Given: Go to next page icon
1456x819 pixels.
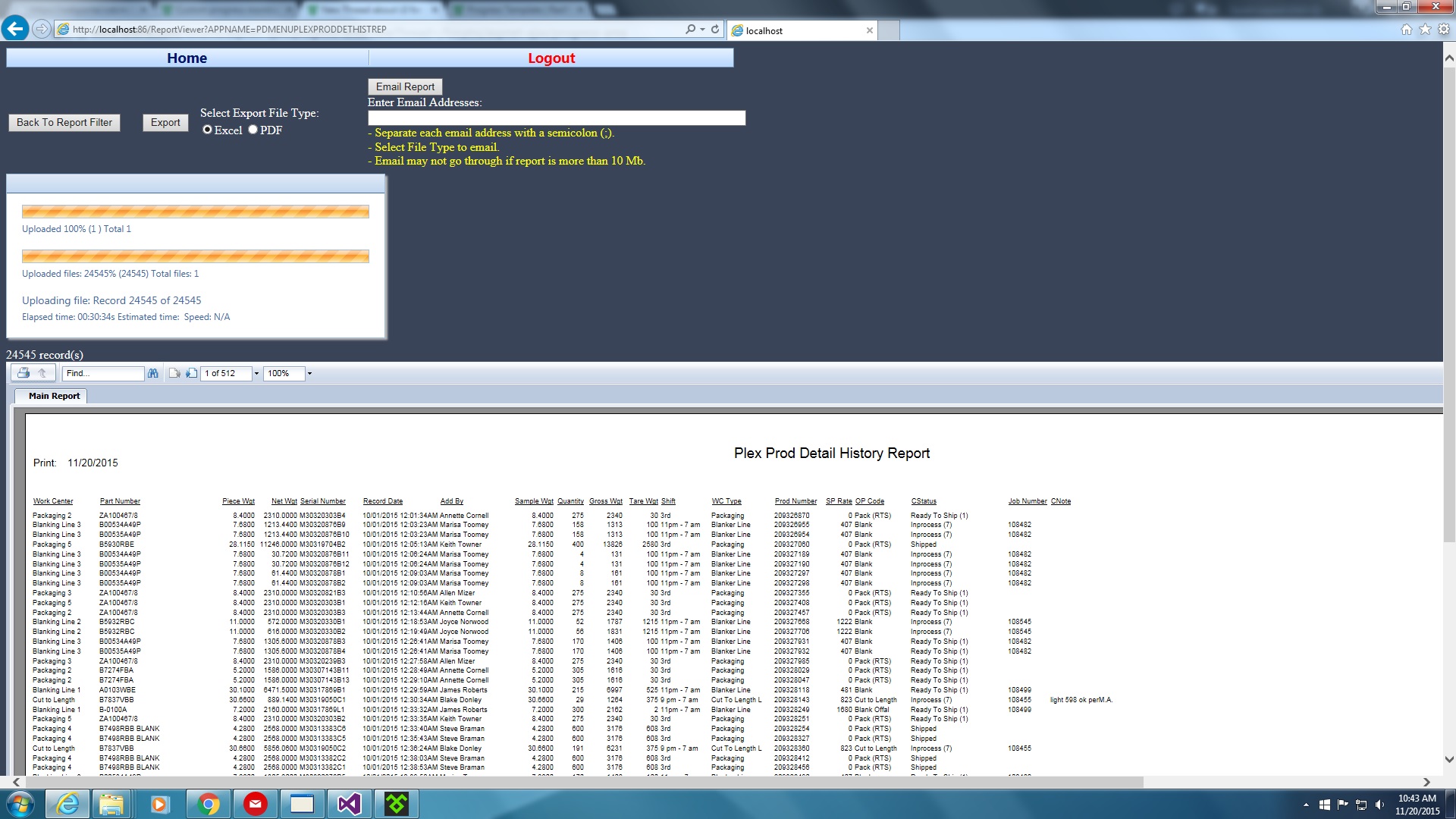Looking at the screenshot, I should tap(192, 373).
